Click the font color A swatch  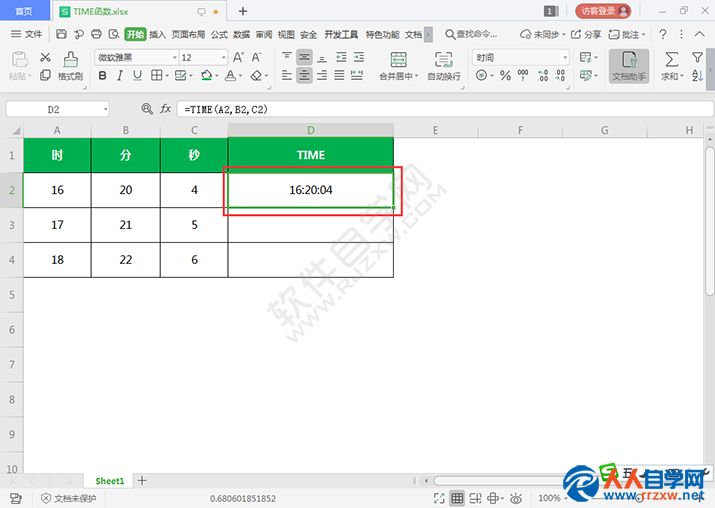coord(231,76)
